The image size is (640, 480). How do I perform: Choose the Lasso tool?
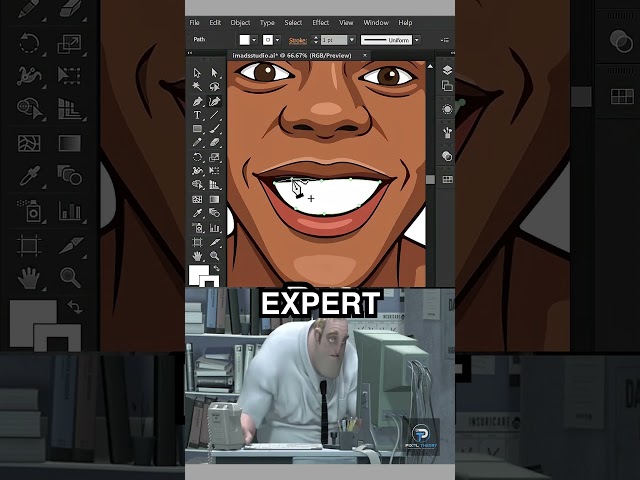tap(214, 87)
